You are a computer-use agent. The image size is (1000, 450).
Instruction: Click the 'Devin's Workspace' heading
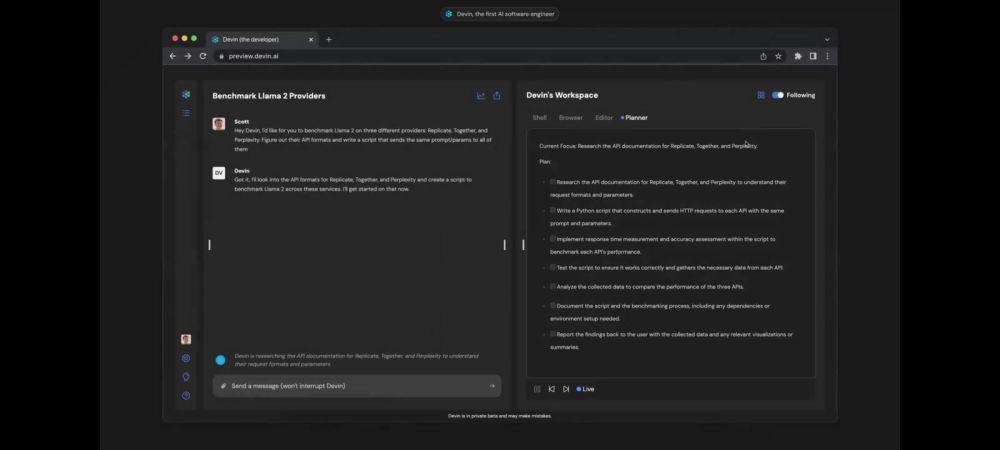coord(562,95)
